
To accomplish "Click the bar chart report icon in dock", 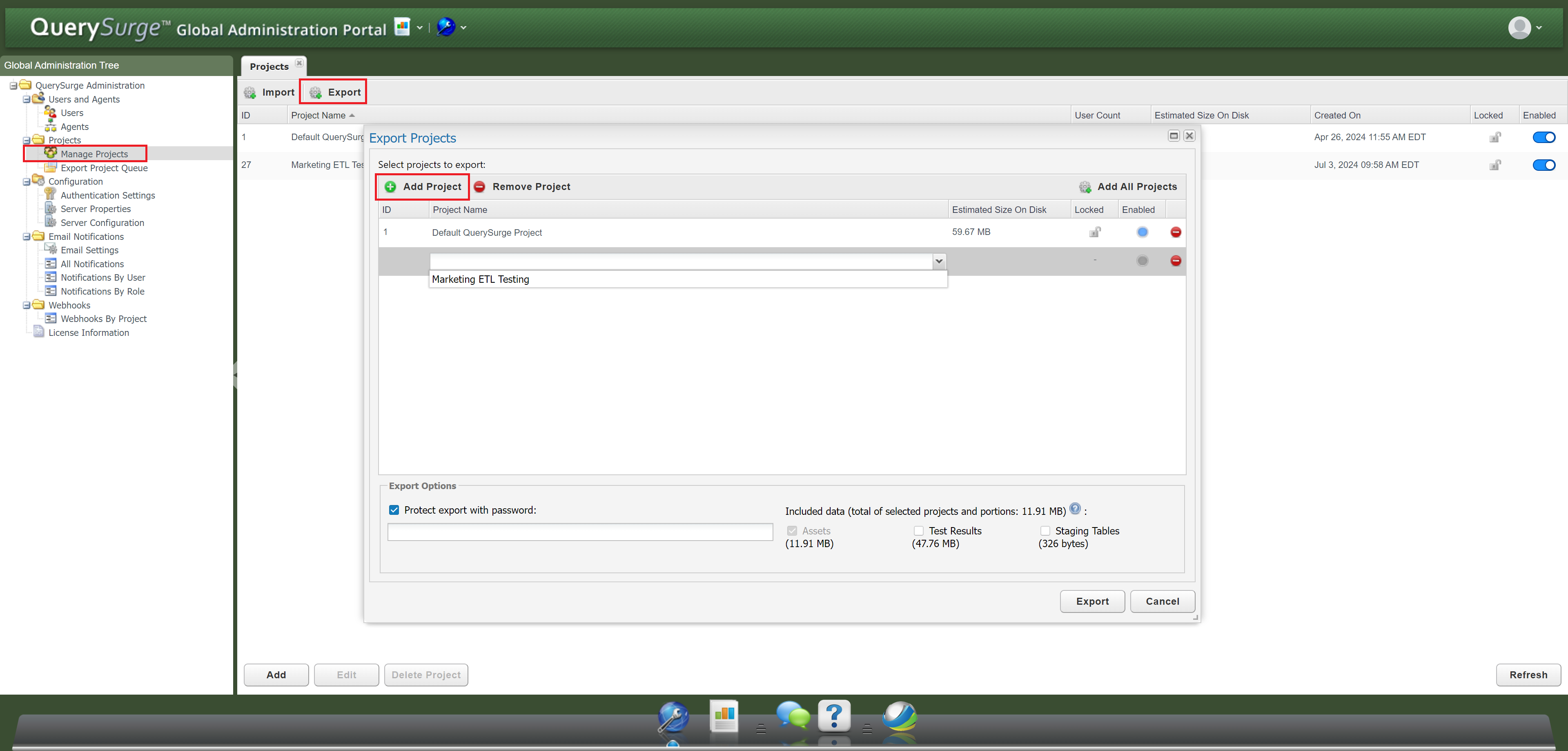I will [724, 716].
